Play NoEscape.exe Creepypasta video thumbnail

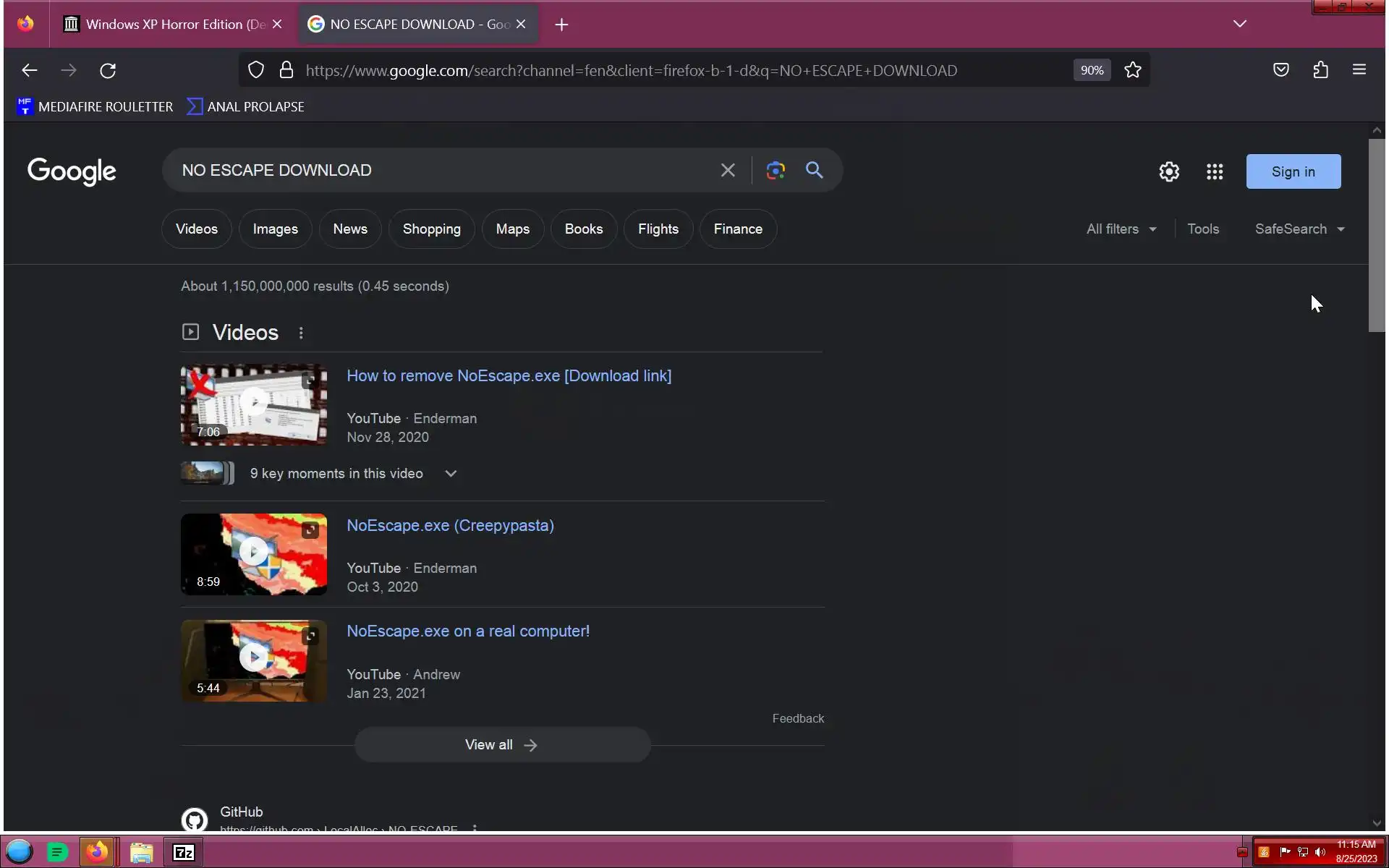pos(254,554)
